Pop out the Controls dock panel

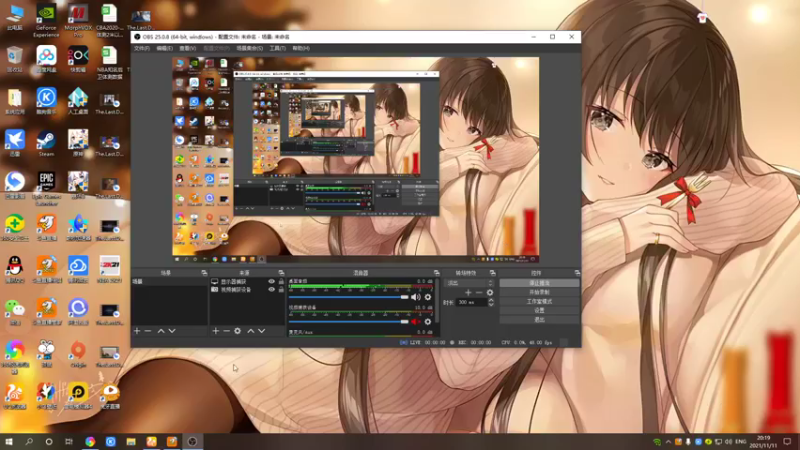click(x=577, y=273)
